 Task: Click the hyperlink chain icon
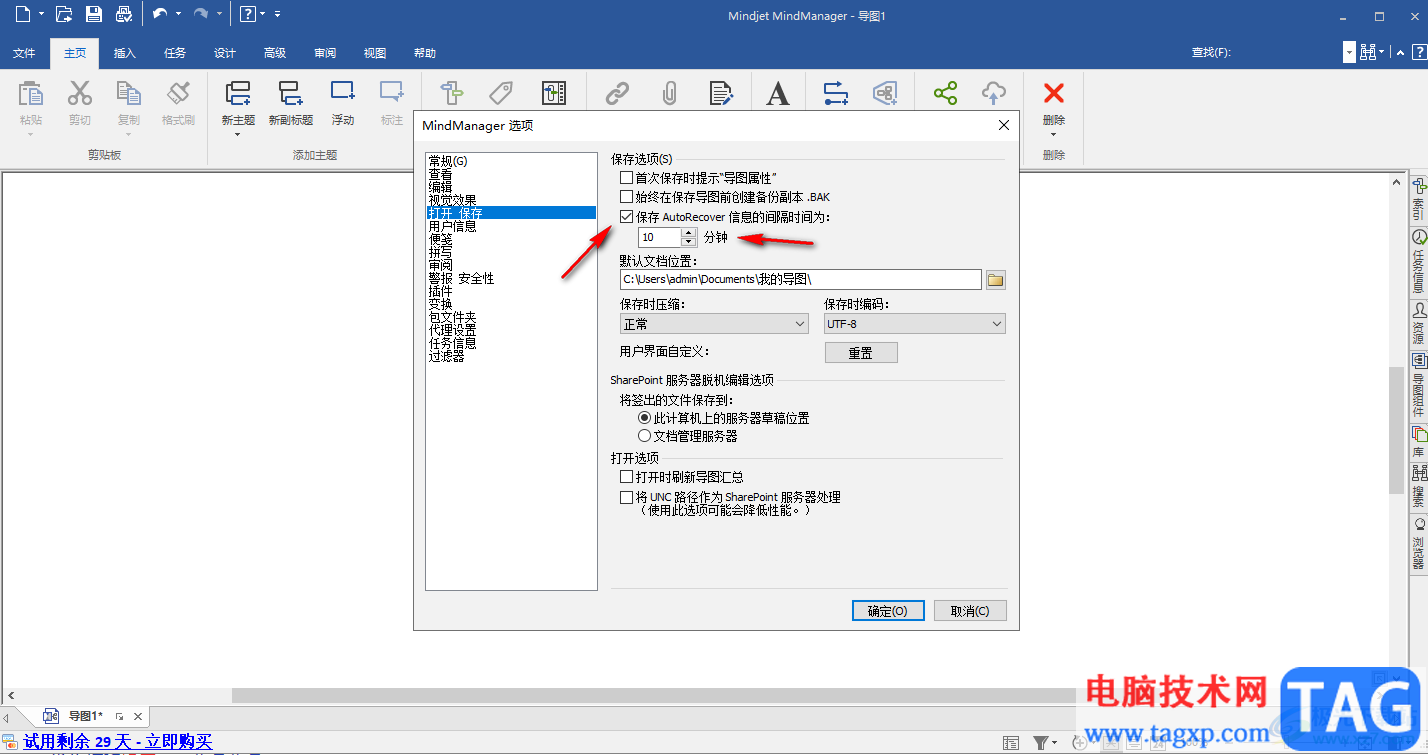618,94
